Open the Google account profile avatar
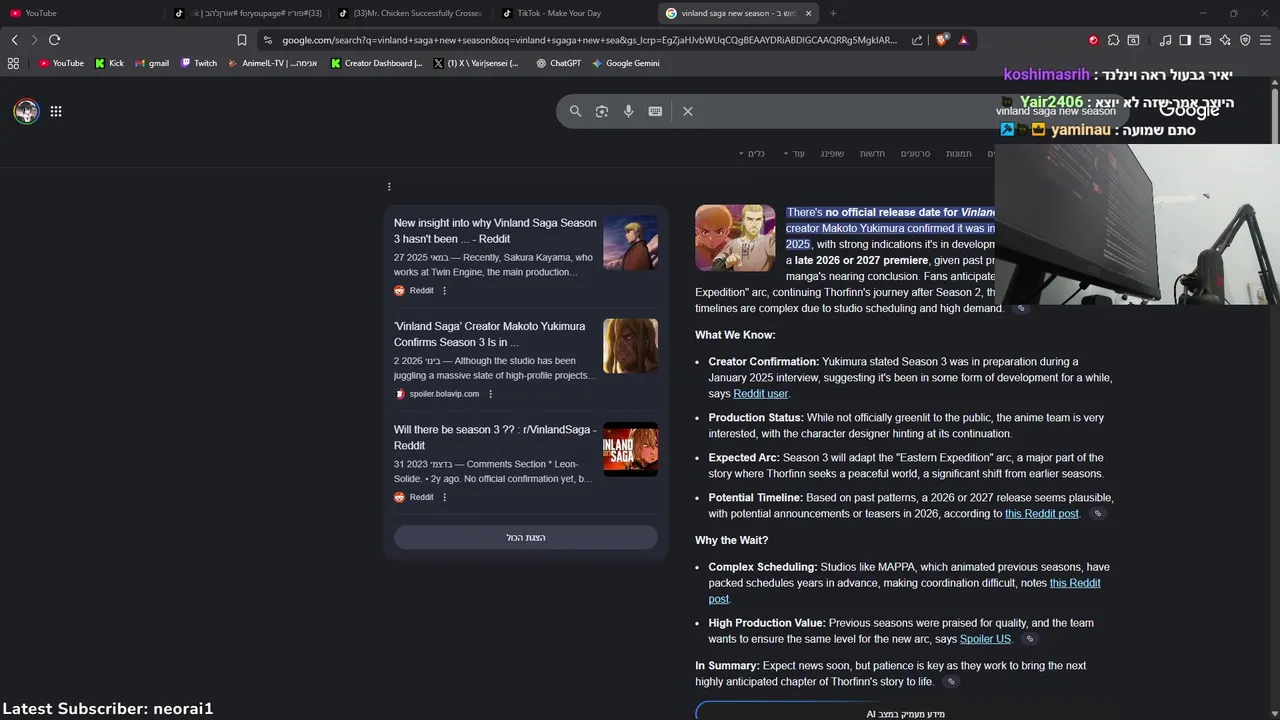Image resolution: width=1280 pixels, height=720 pixels. (x=26, y=111)
